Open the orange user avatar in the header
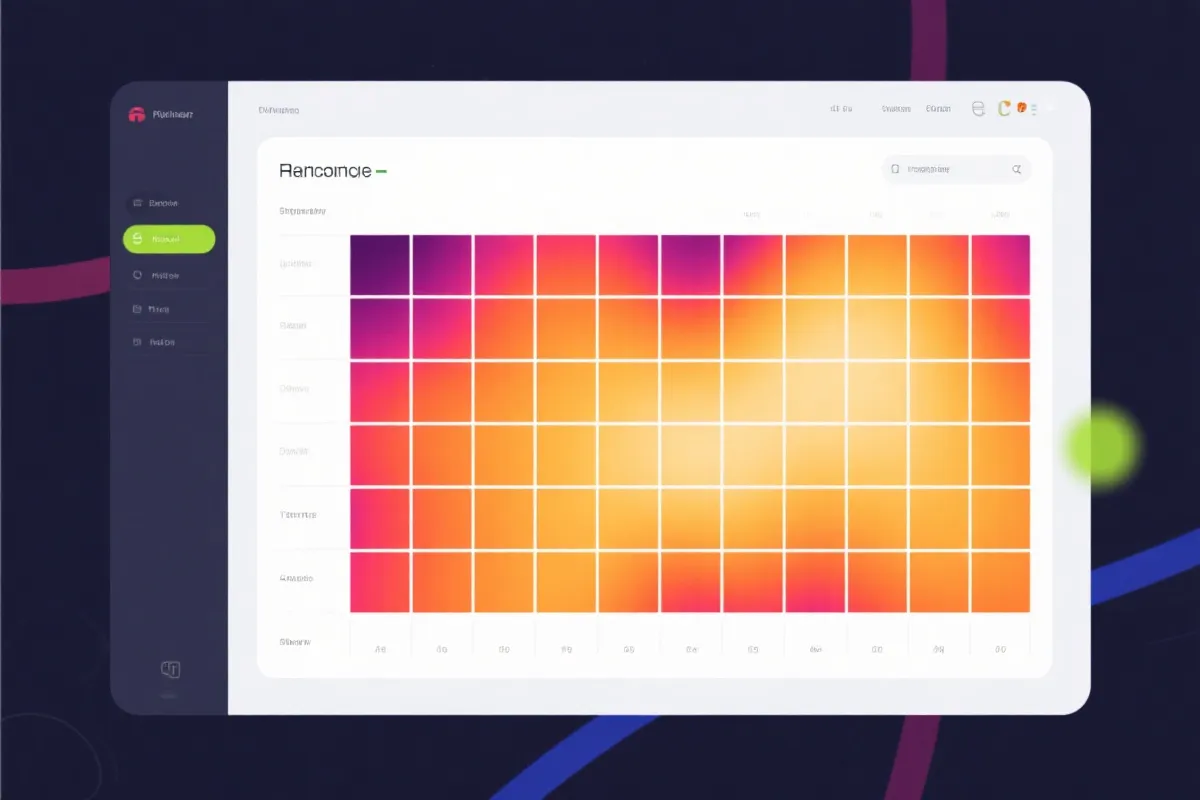The width and height of the screenshot is (1200, 800). 1022,108
